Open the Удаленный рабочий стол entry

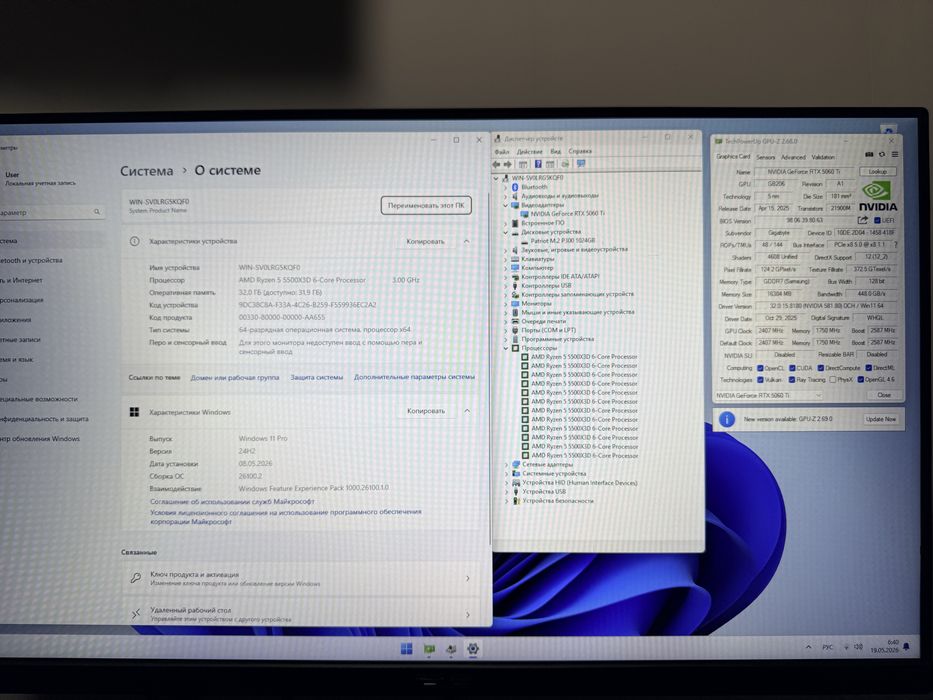pos(301,614)
